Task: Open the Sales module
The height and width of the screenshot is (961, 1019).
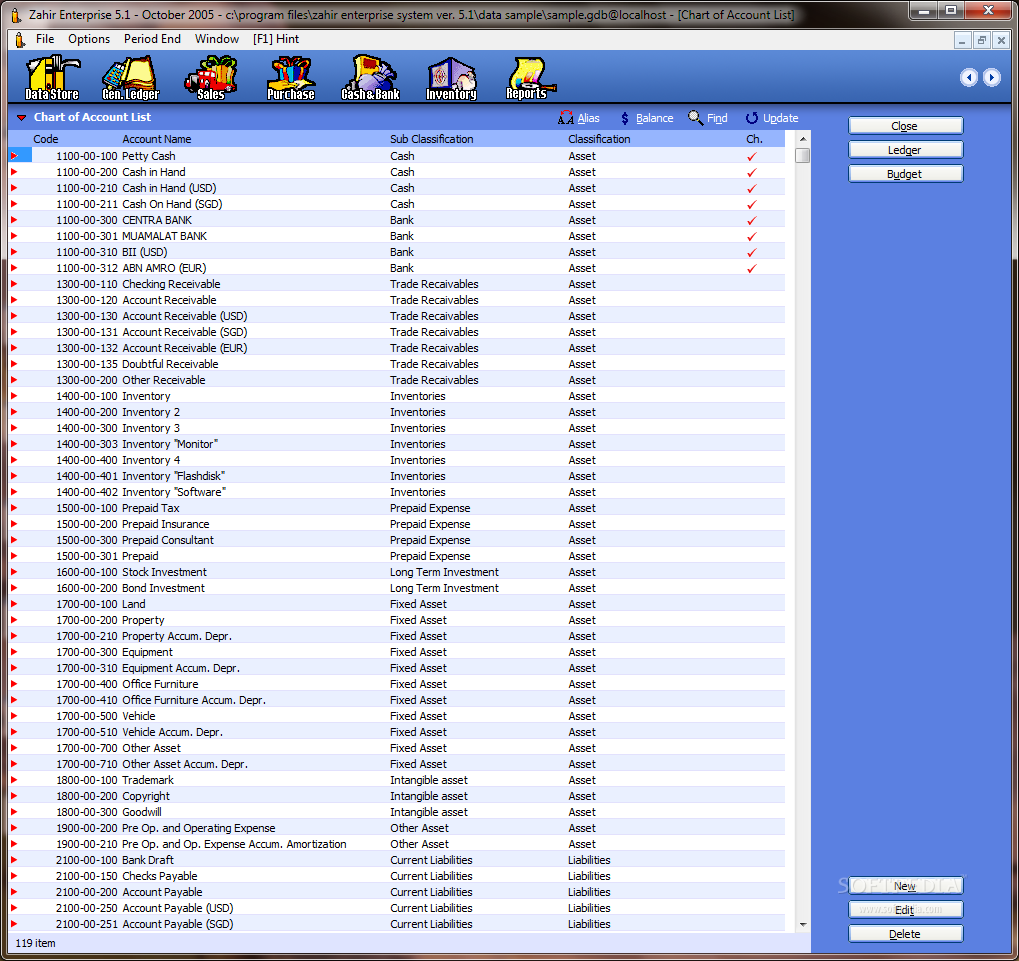Action: coord(211,77)
